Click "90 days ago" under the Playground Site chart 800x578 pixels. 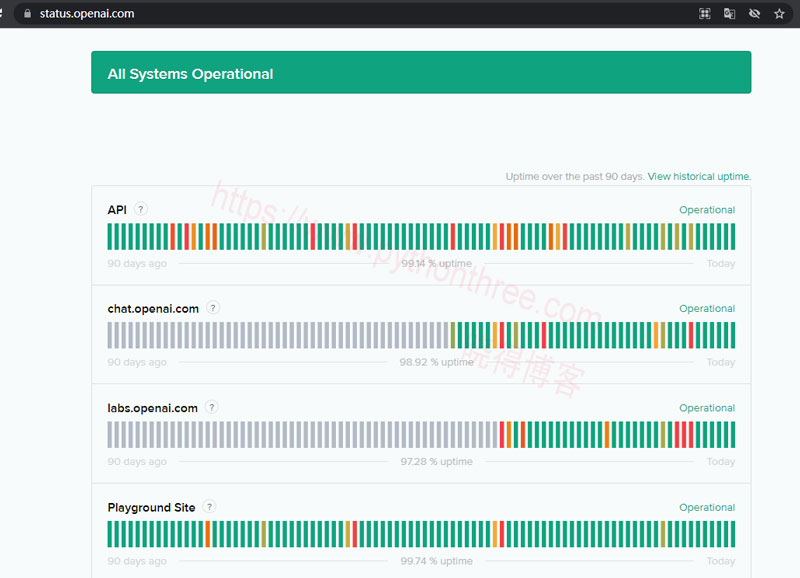(x=137, y=561)
